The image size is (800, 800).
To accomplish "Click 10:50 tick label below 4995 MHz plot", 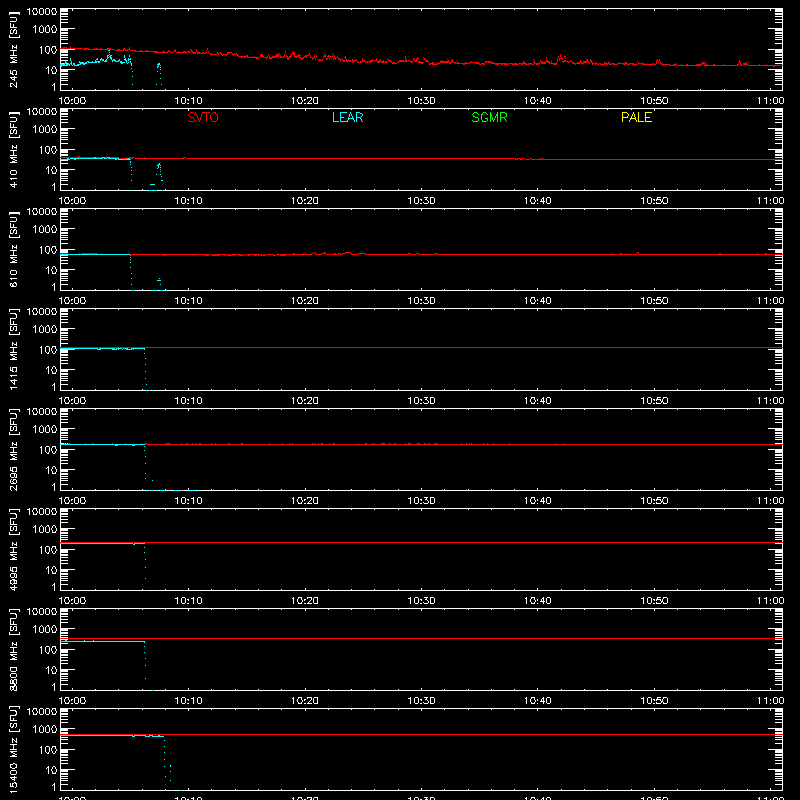I will [x=654, y=601].
